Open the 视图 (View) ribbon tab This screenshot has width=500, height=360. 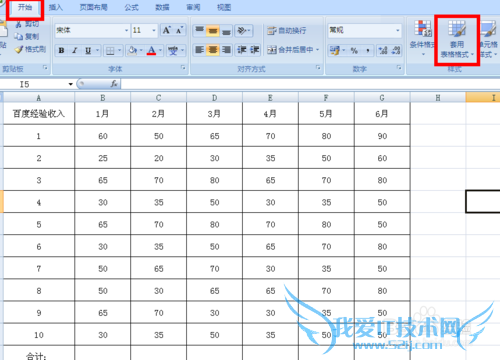pos(224,7)
